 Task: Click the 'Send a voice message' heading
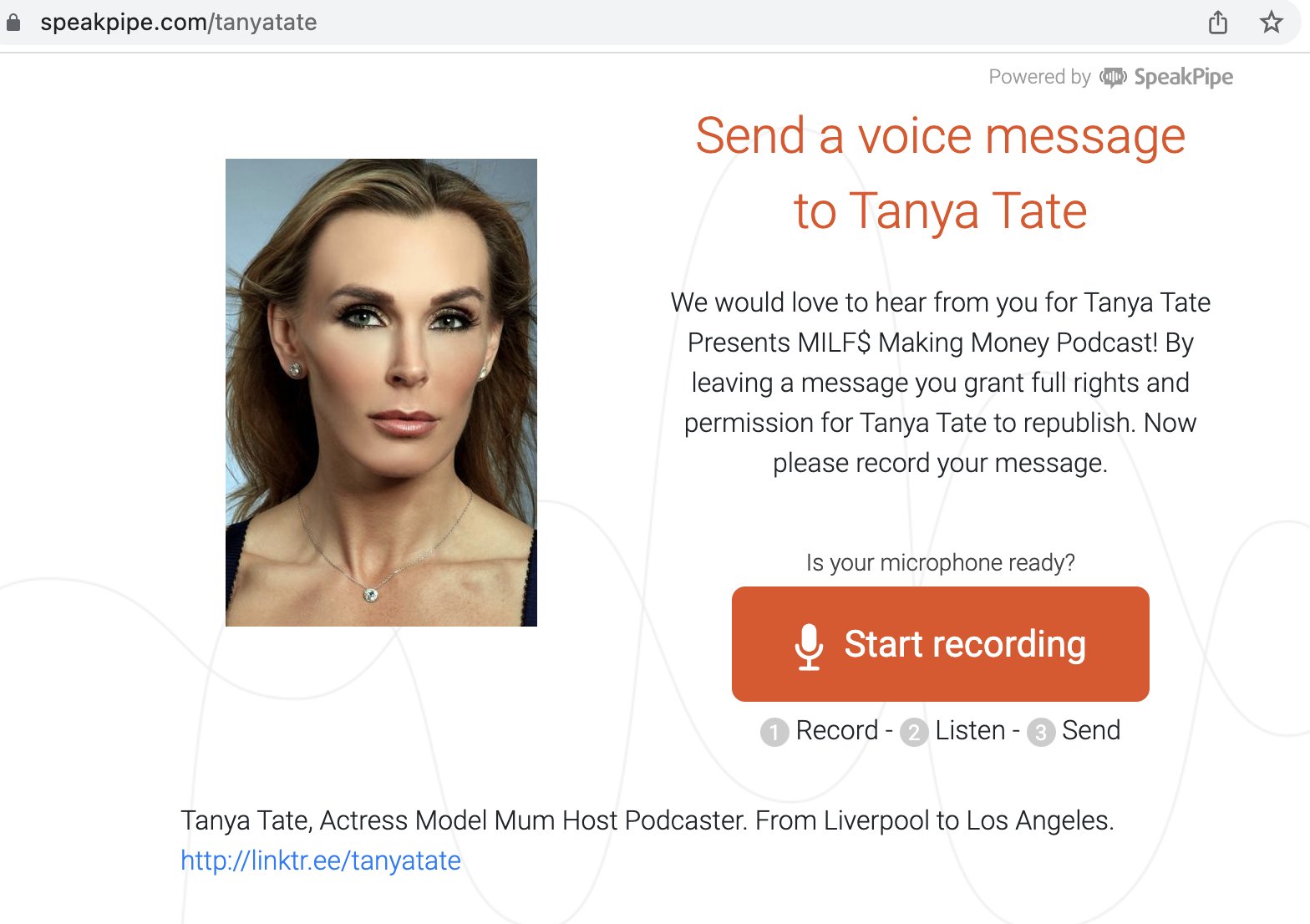coord(941,136)
